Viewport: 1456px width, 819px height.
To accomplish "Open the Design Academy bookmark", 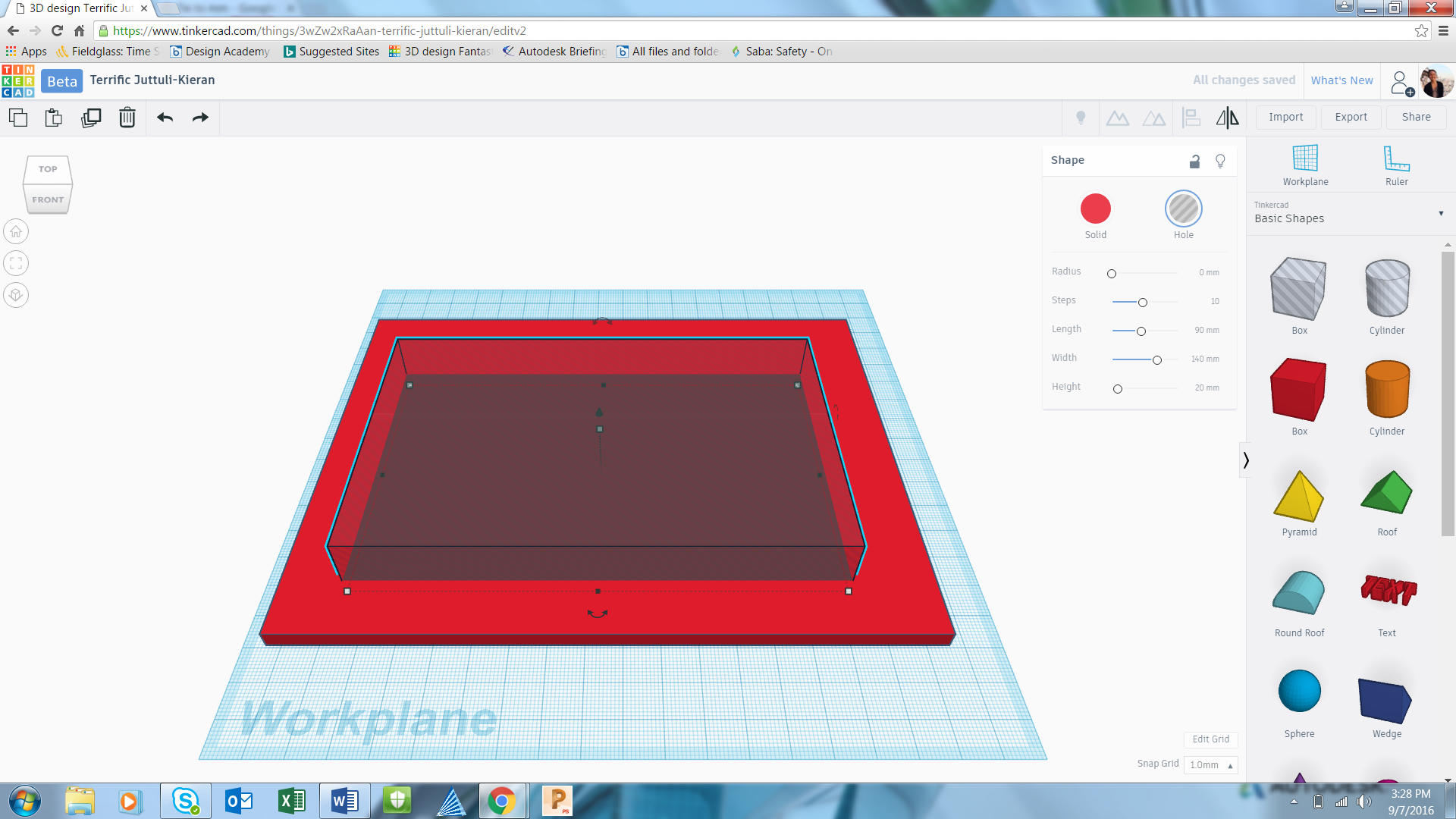I will 219,52.
